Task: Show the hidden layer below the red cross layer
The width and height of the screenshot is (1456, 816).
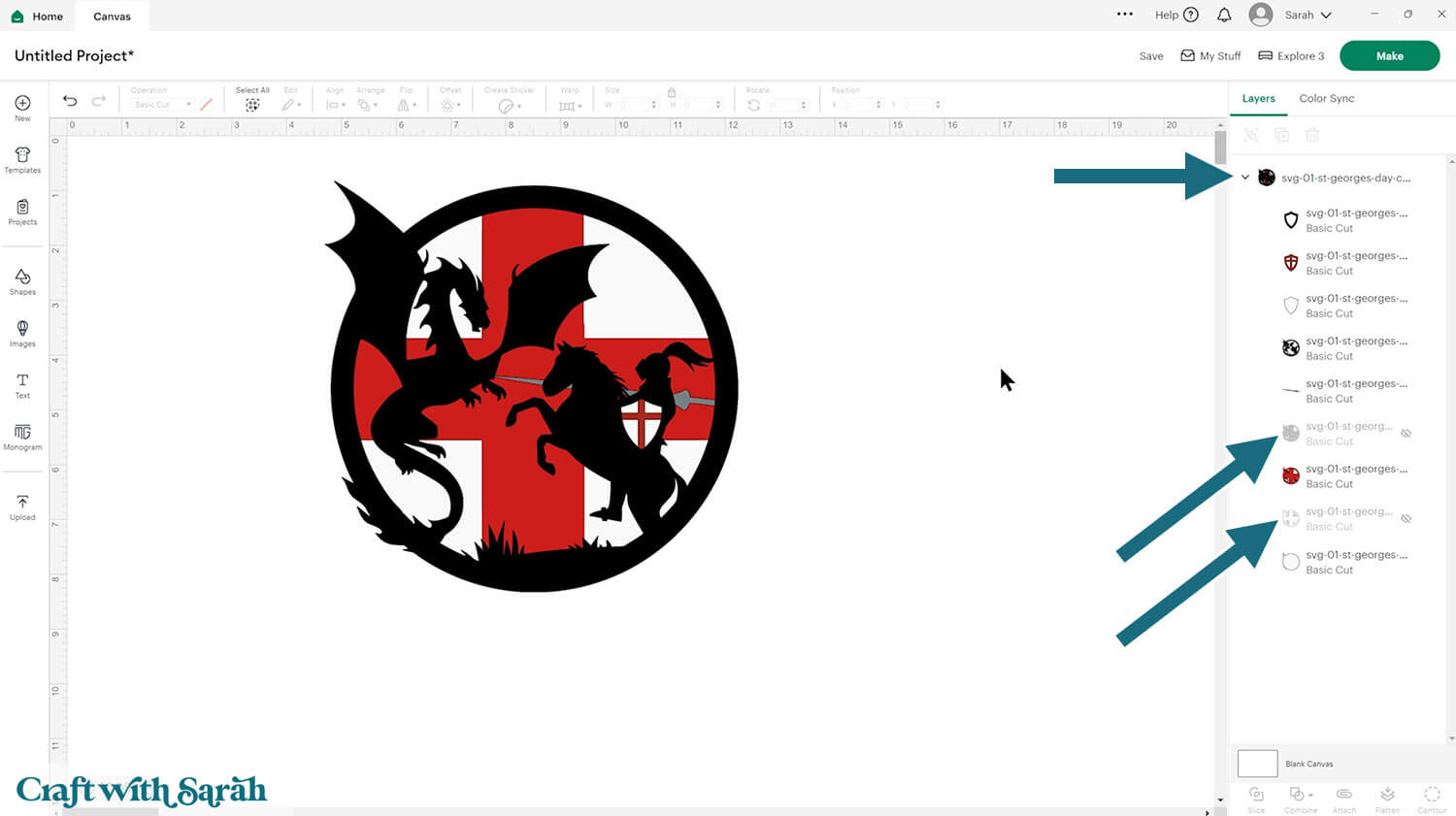Action: click(x=1406, y=519)
